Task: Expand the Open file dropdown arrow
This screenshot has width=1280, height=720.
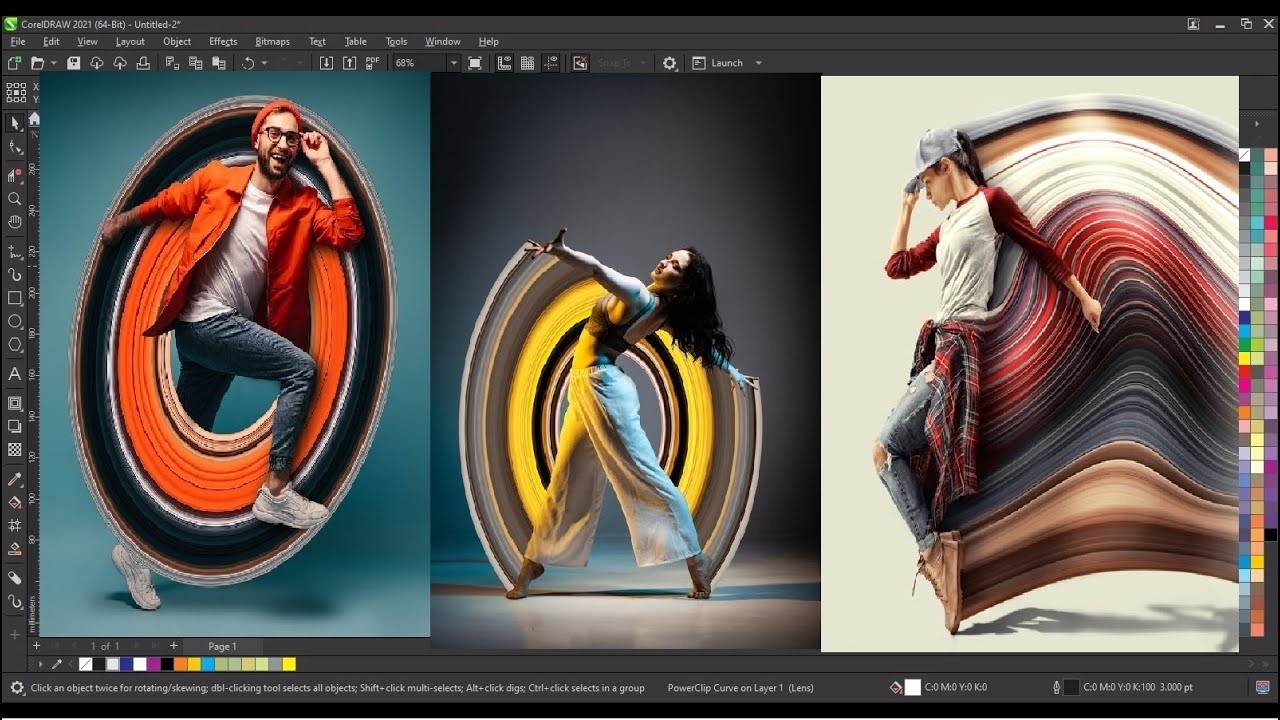Action: click(x=52, y=63)
